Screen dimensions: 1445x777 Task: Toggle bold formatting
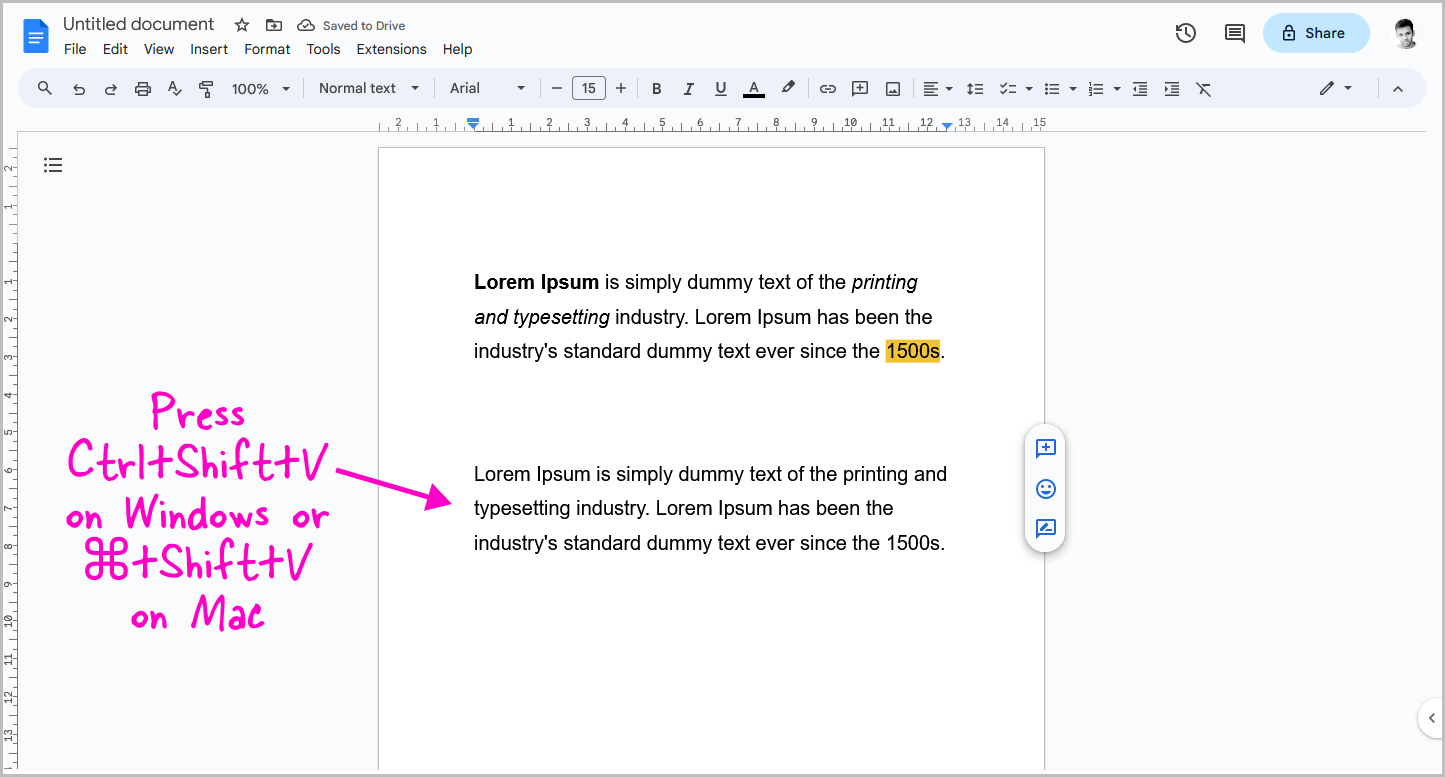pos(656,88)
